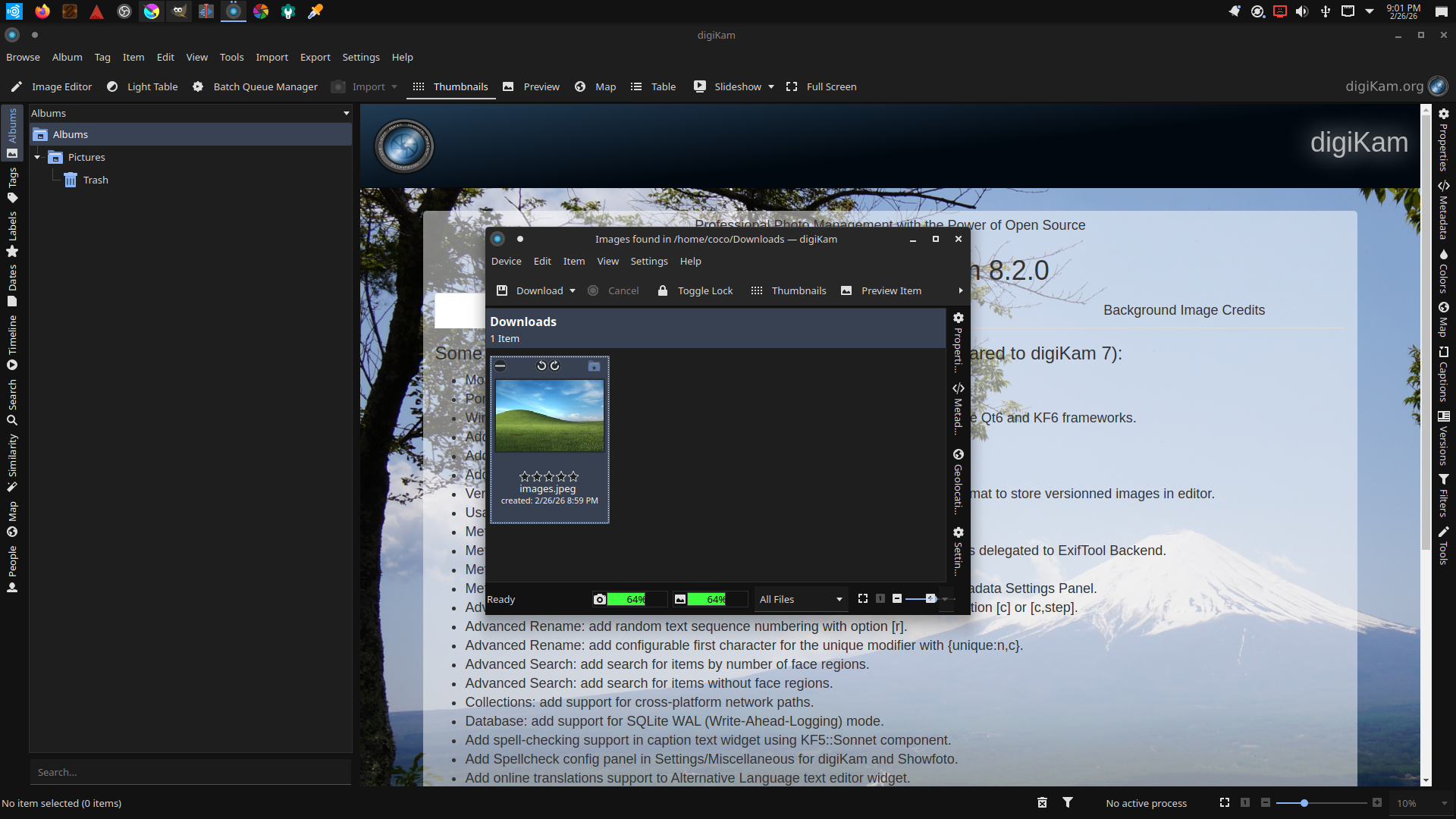Open the Properties right sidebar tab of main window
The width and height of the screenshot is (1456, 819).
[1443, 140]
